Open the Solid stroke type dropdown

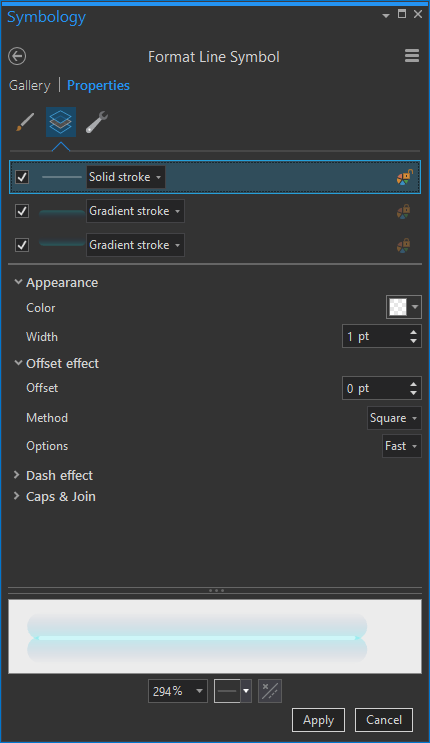[126, 177]
